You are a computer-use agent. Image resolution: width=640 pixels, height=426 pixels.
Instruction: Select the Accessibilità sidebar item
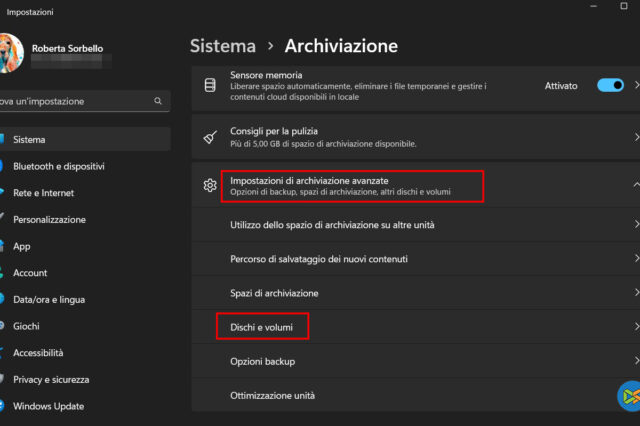38,352
